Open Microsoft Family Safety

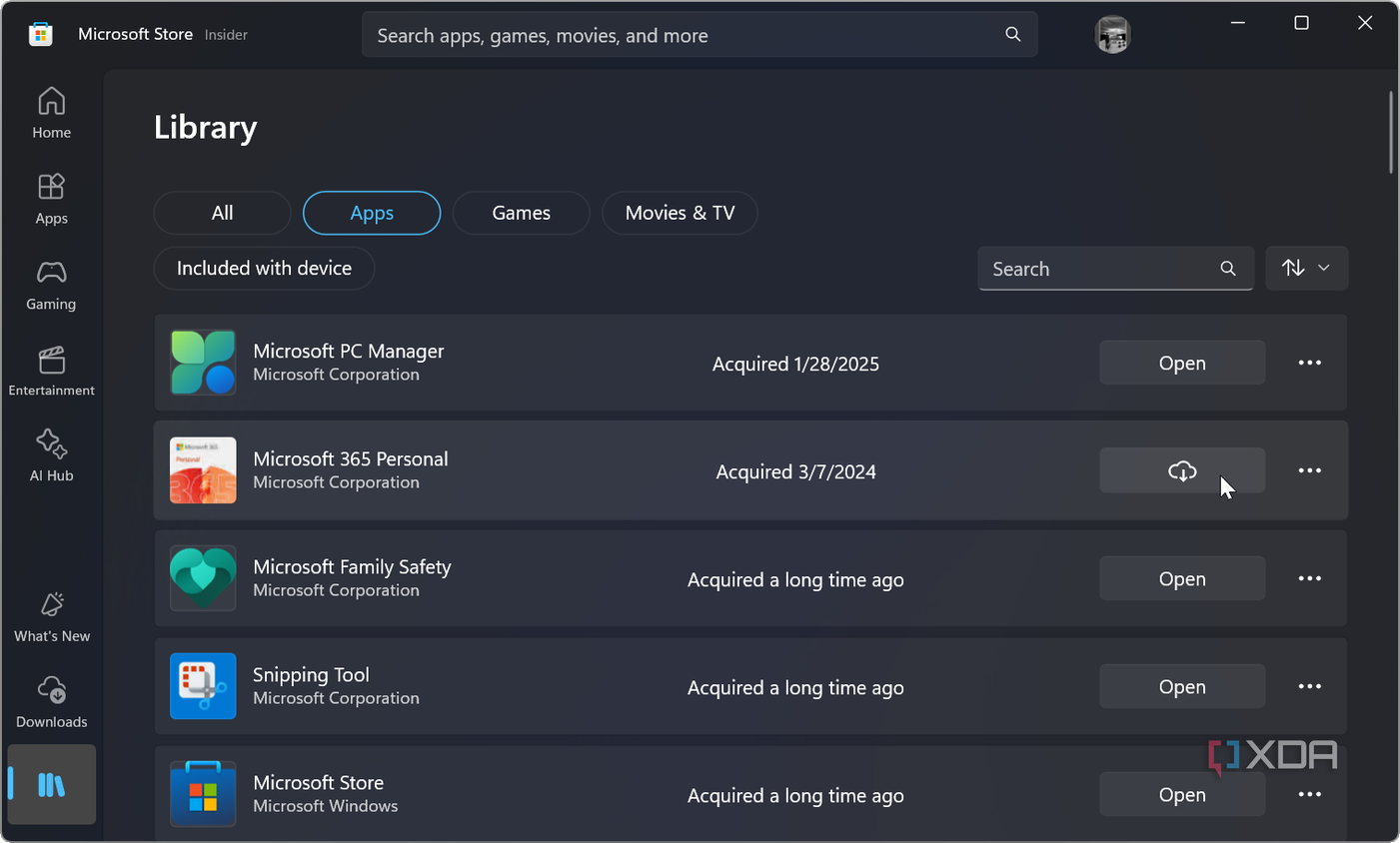1182,578
